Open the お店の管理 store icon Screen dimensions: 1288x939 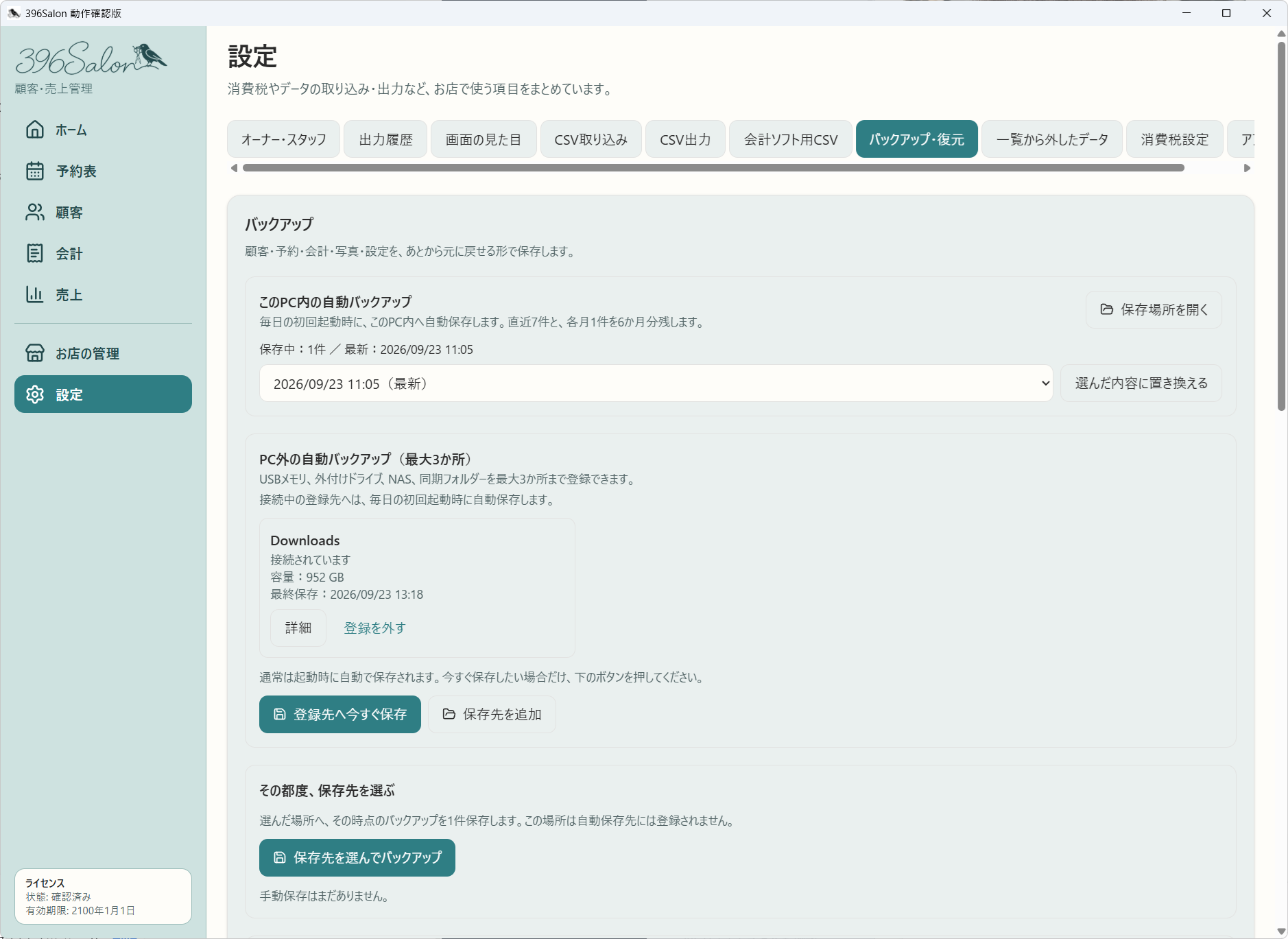(x=35, y=353)
